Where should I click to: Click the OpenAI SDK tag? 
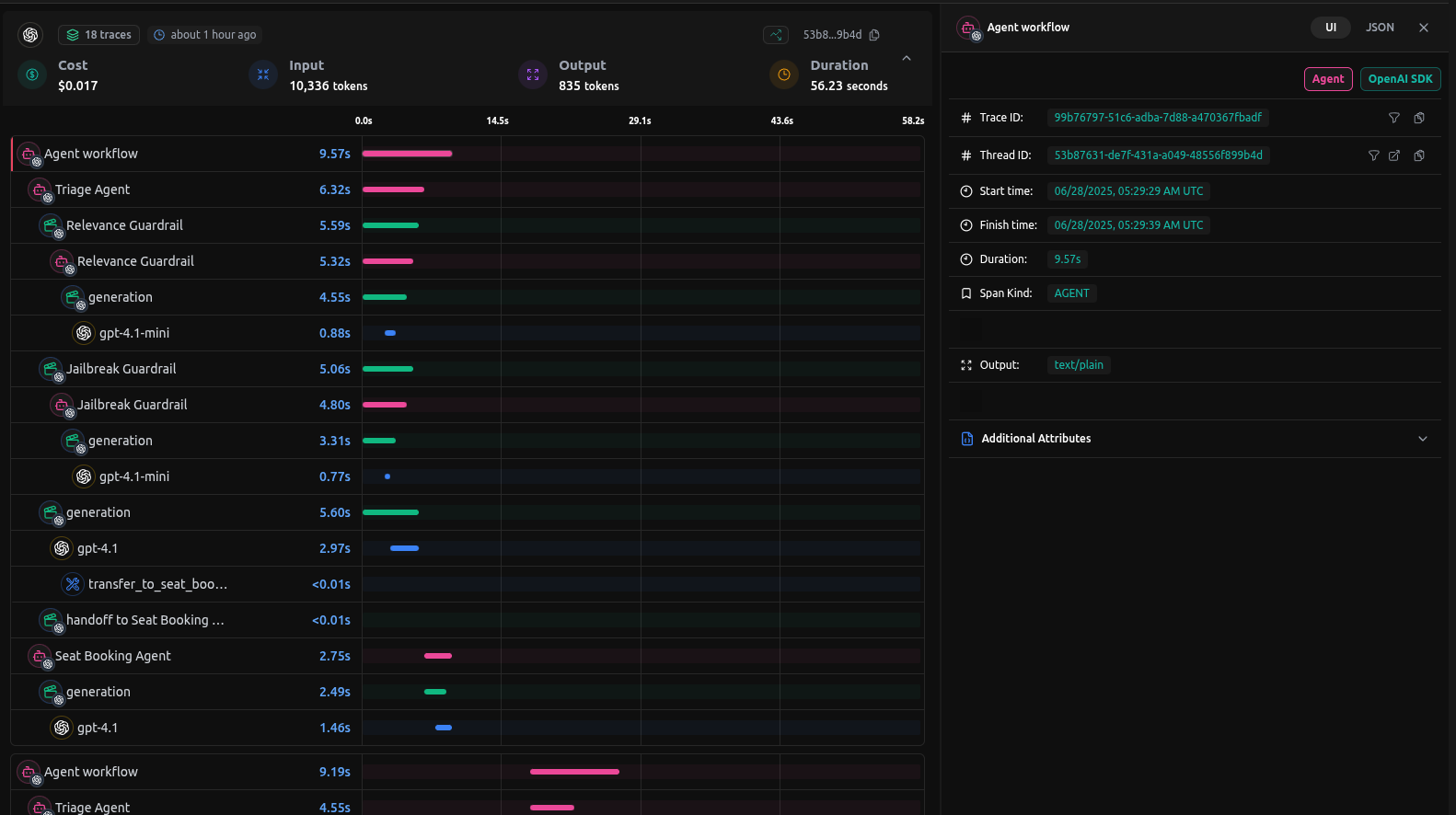pyautogui.click(x=1399, y=79)
